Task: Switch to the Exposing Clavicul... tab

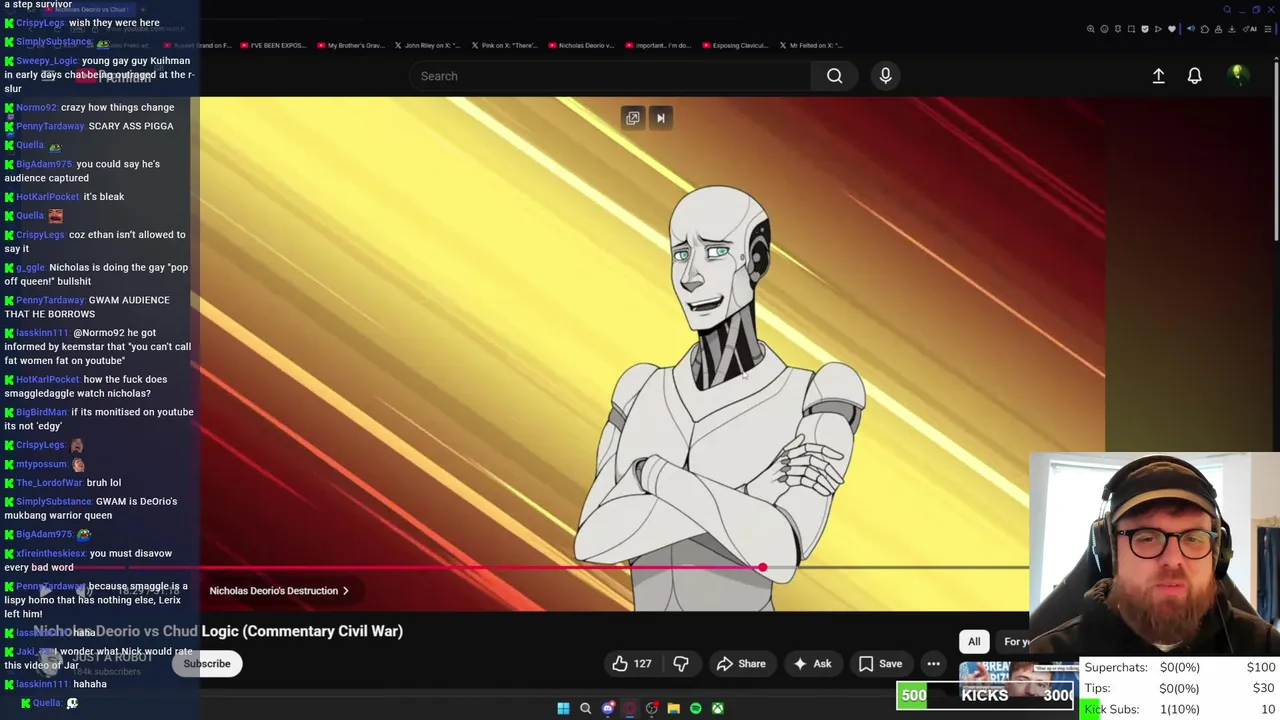Action: [736, 45]
